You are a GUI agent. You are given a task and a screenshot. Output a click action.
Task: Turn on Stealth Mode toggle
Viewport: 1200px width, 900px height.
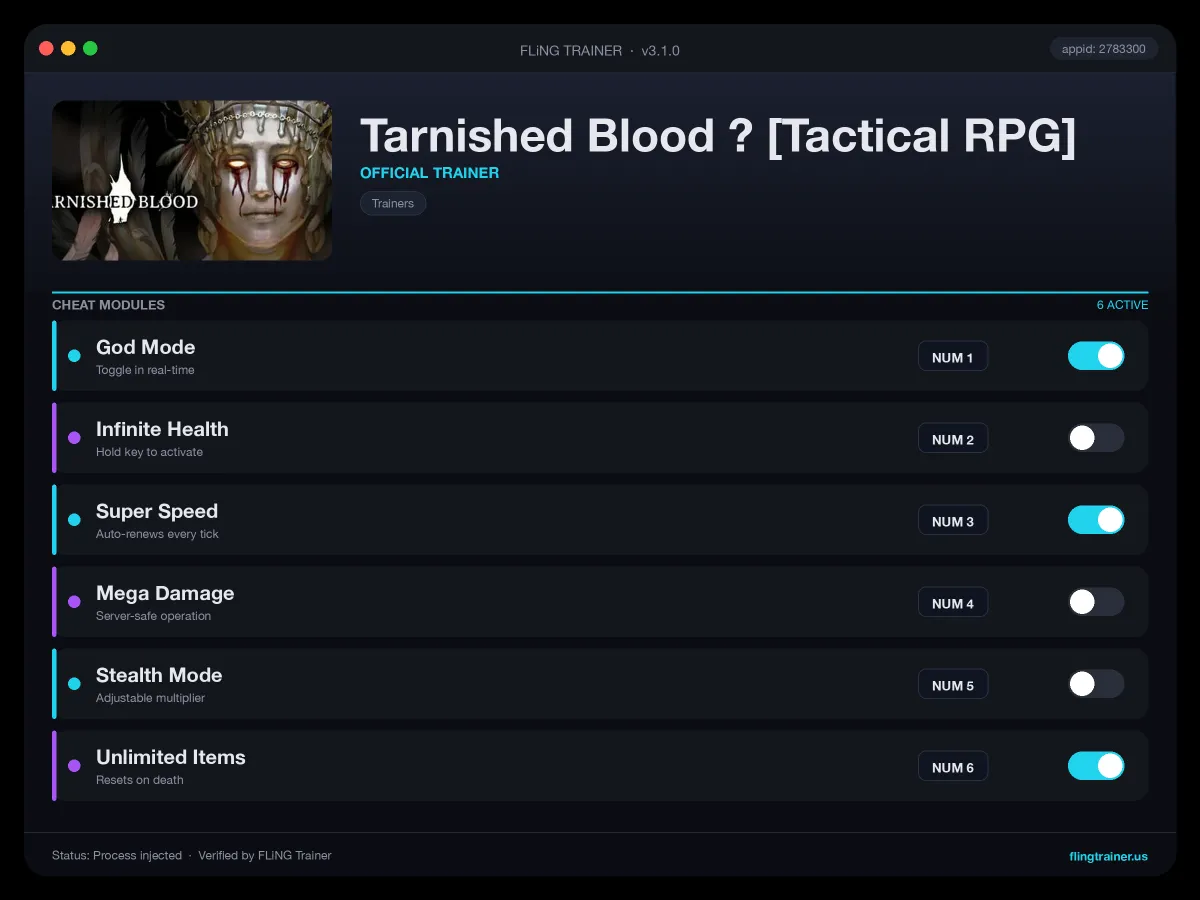pos(1096,684)
